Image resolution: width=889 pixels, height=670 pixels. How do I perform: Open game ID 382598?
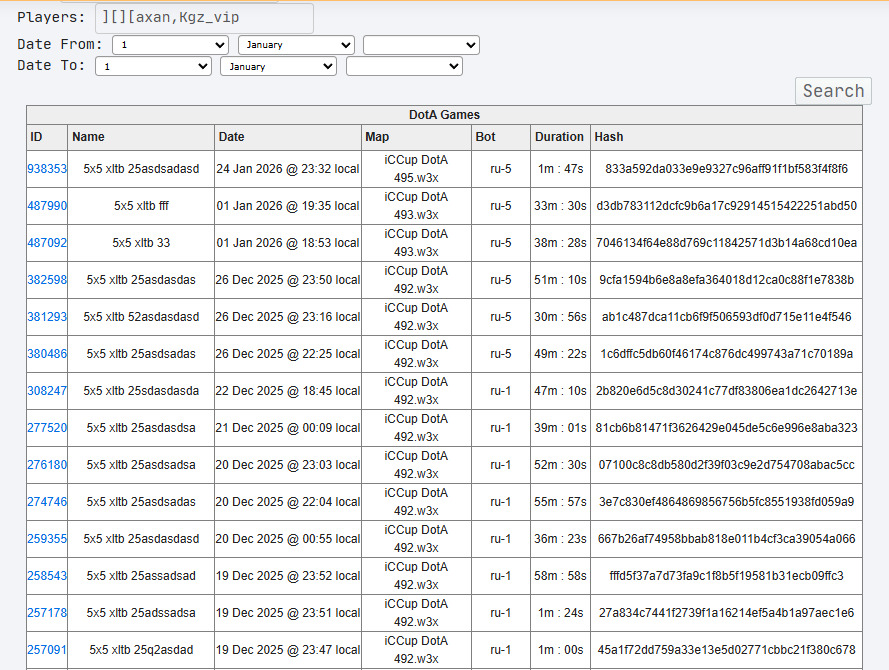[x=47, y=280]
